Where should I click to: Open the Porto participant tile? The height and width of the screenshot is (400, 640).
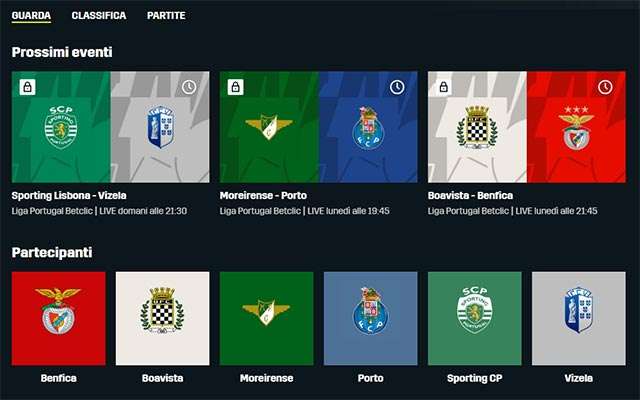371,318
